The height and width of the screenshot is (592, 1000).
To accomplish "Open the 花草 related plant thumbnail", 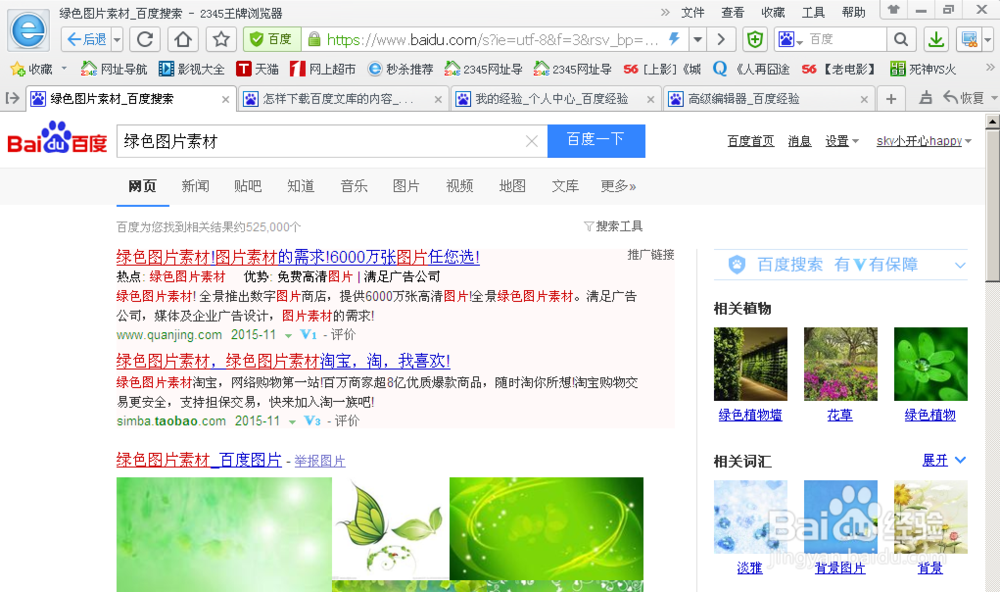I will 840,364.
